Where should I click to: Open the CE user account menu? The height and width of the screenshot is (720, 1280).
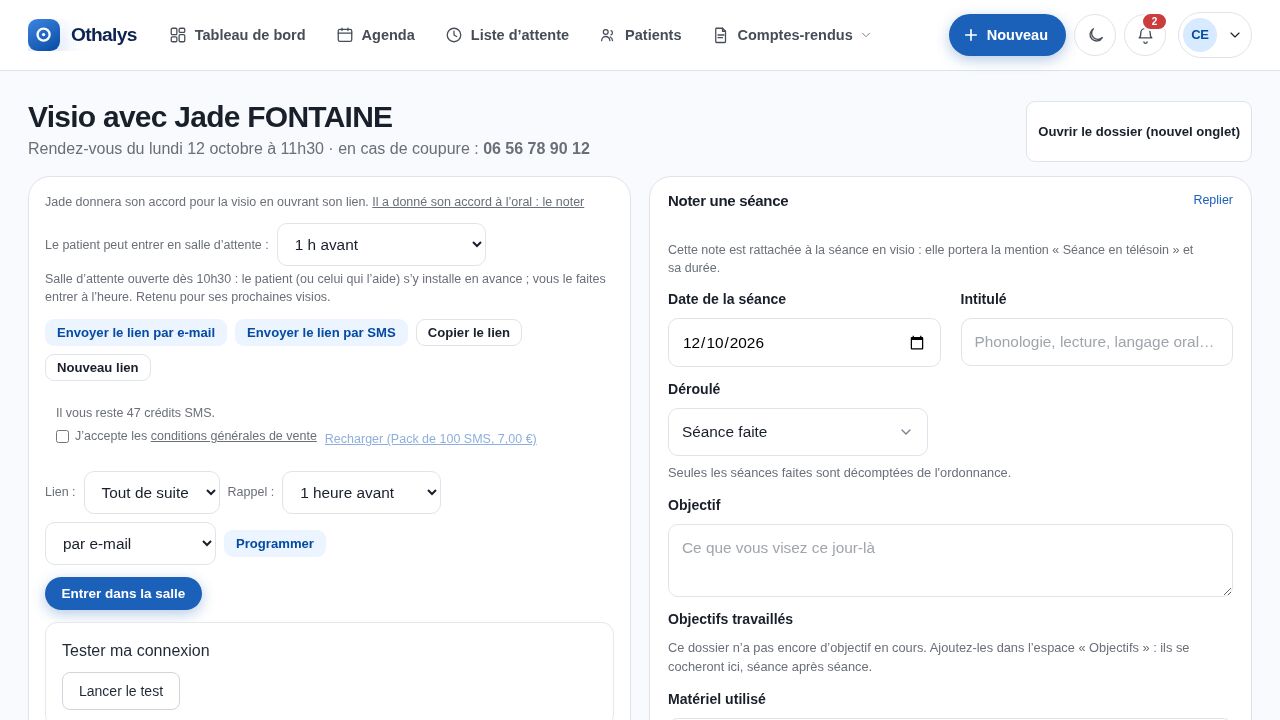point(1214,35)
